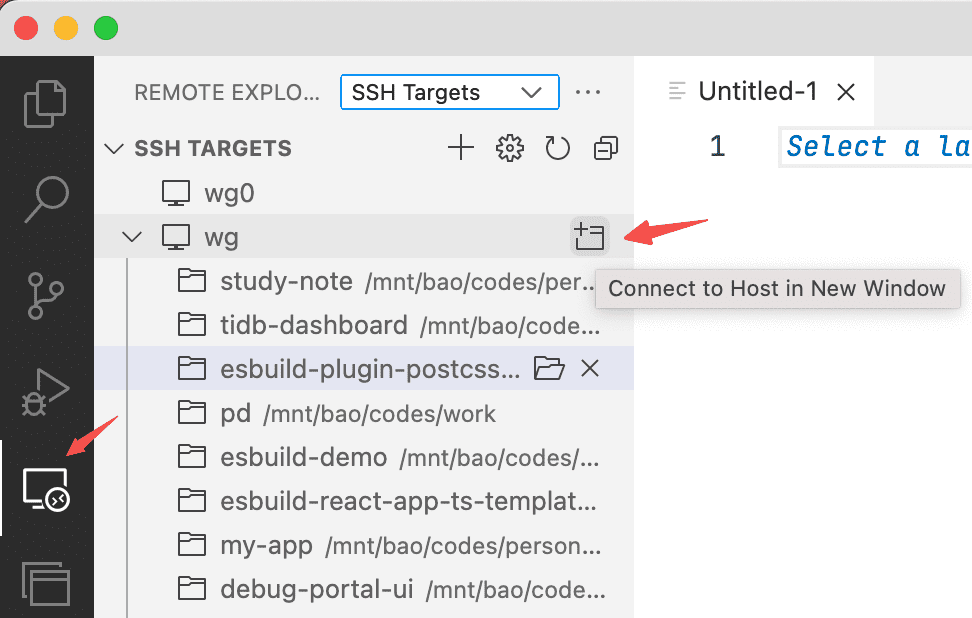
Task: Click the Remote Explorer activity bar icon
Action: [x=46, y=488]
